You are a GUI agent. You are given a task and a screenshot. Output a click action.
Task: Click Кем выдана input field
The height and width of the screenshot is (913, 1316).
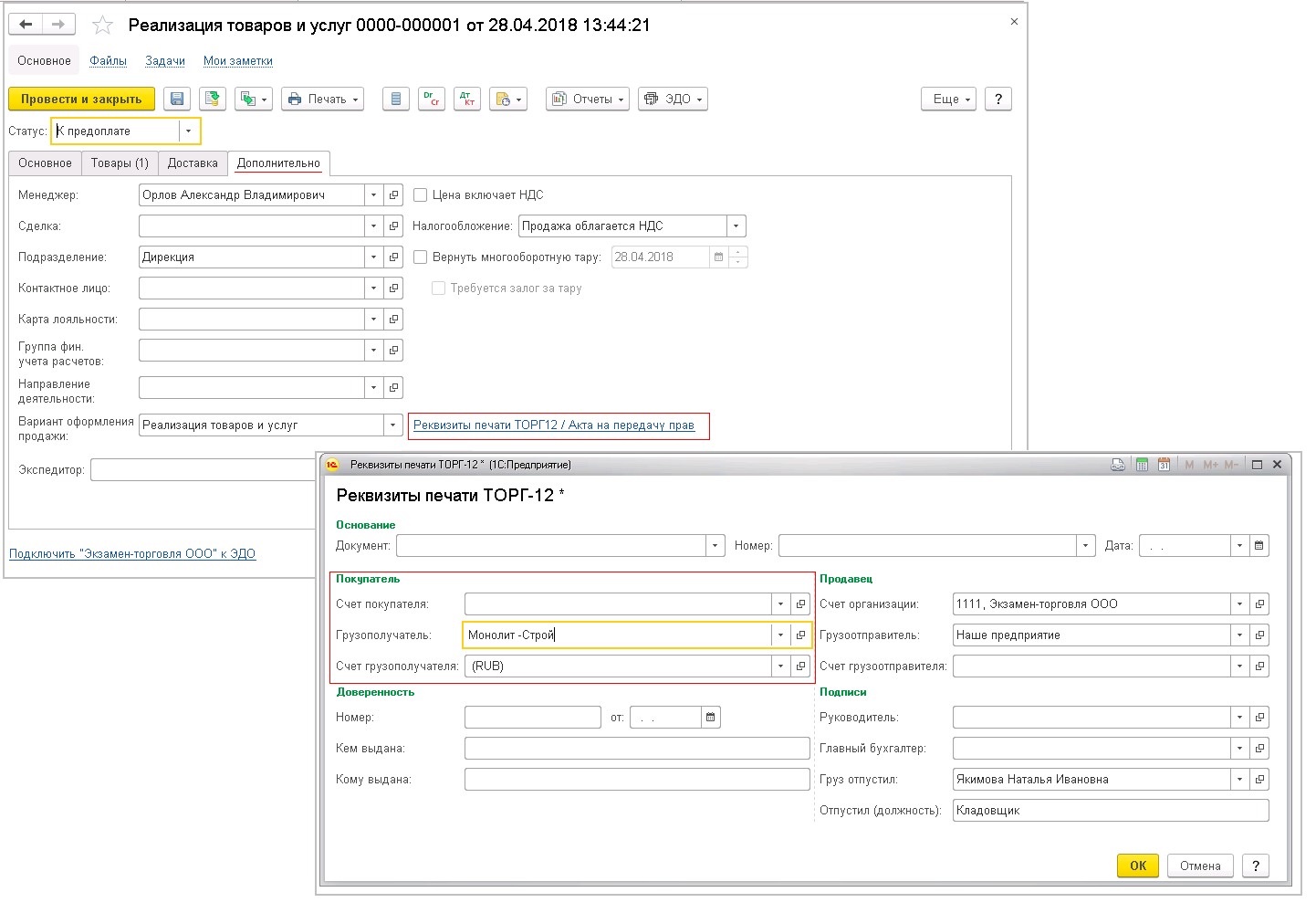pyautogui.click(x=637, y=748)
